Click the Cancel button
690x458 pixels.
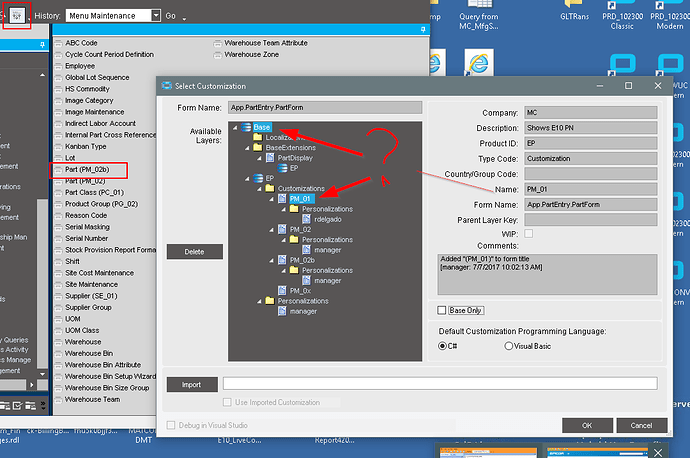point(642,425)
